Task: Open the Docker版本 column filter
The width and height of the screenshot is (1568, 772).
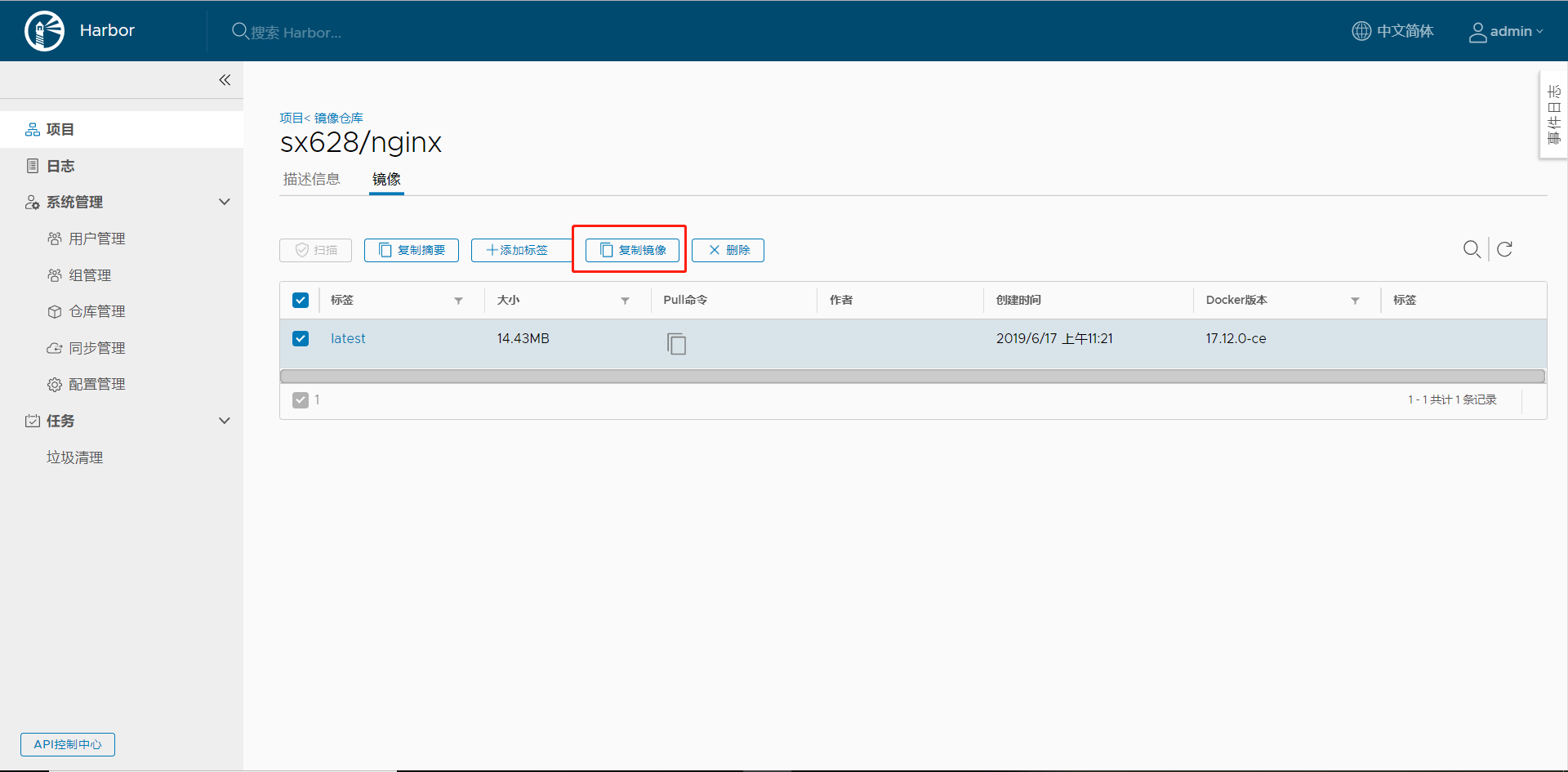Action: coord(1355,301)
